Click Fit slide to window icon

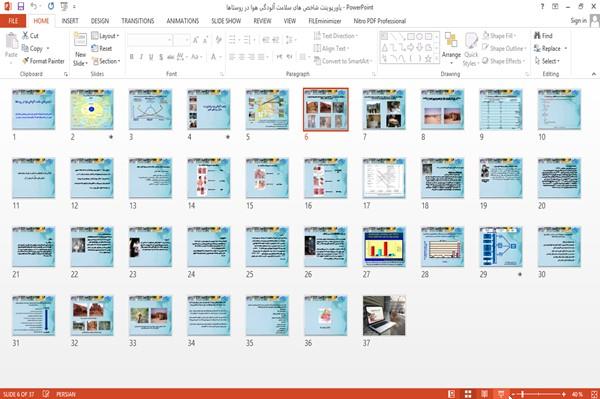594,394
